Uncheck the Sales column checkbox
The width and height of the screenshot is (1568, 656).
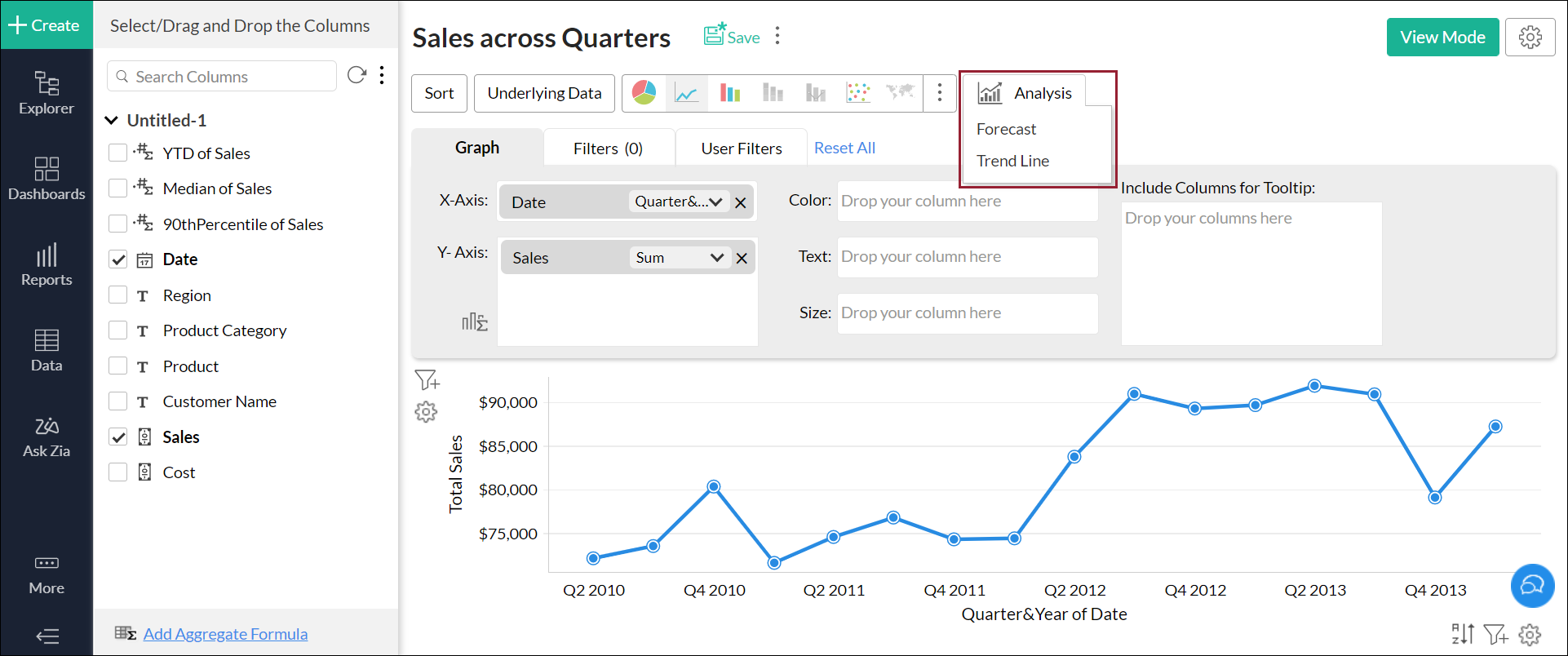point(118,437)
